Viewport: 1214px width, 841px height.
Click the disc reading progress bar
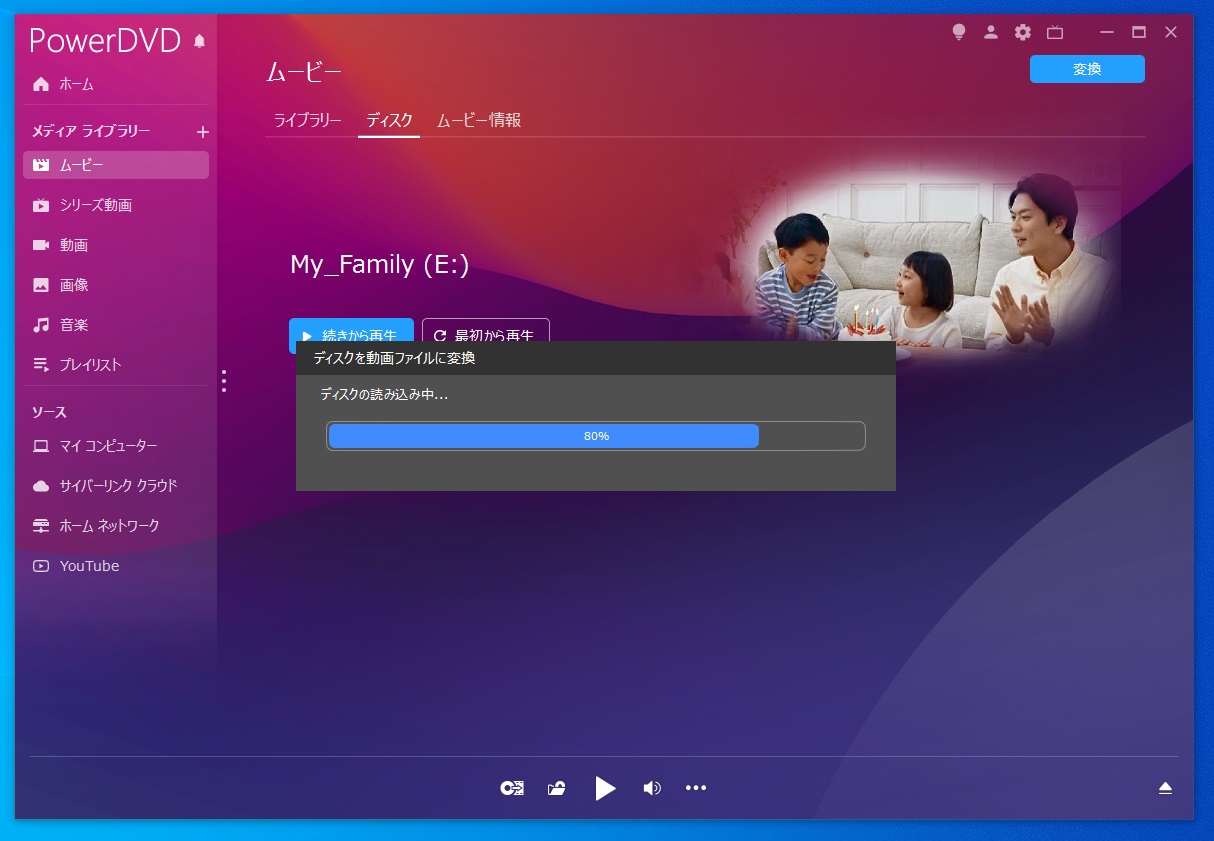point(595,436)
